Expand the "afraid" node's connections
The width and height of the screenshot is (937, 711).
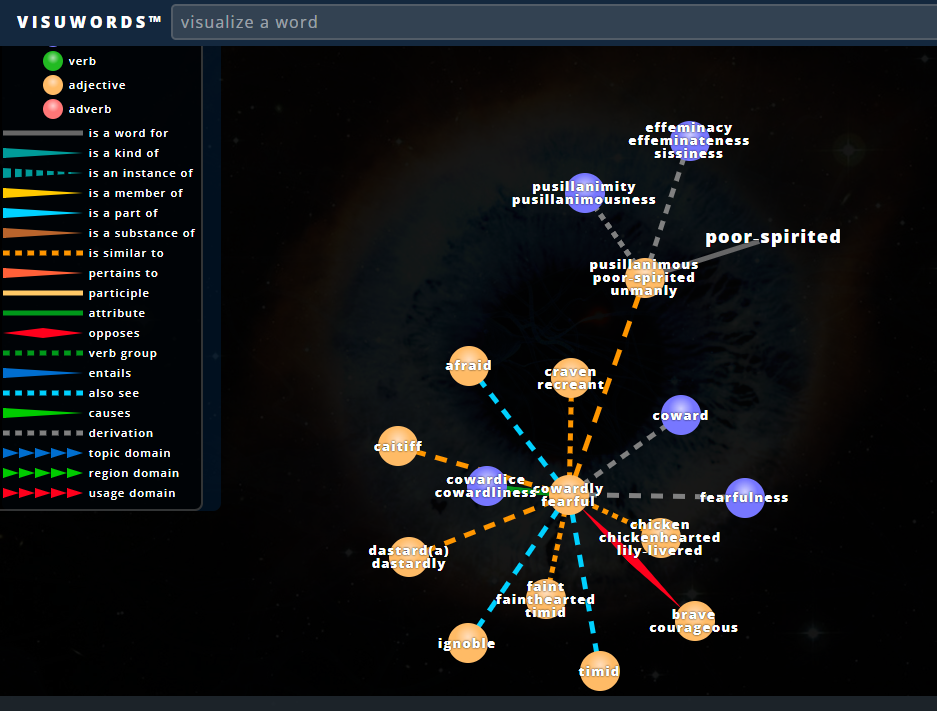click(469, 366)
